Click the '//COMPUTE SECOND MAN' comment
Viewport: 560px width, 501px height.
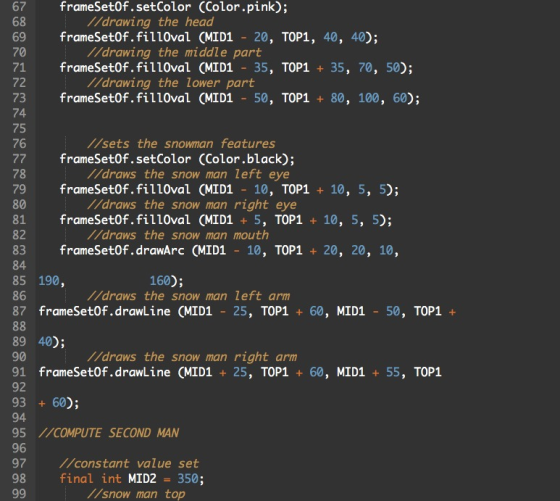[x=109, y=433]
